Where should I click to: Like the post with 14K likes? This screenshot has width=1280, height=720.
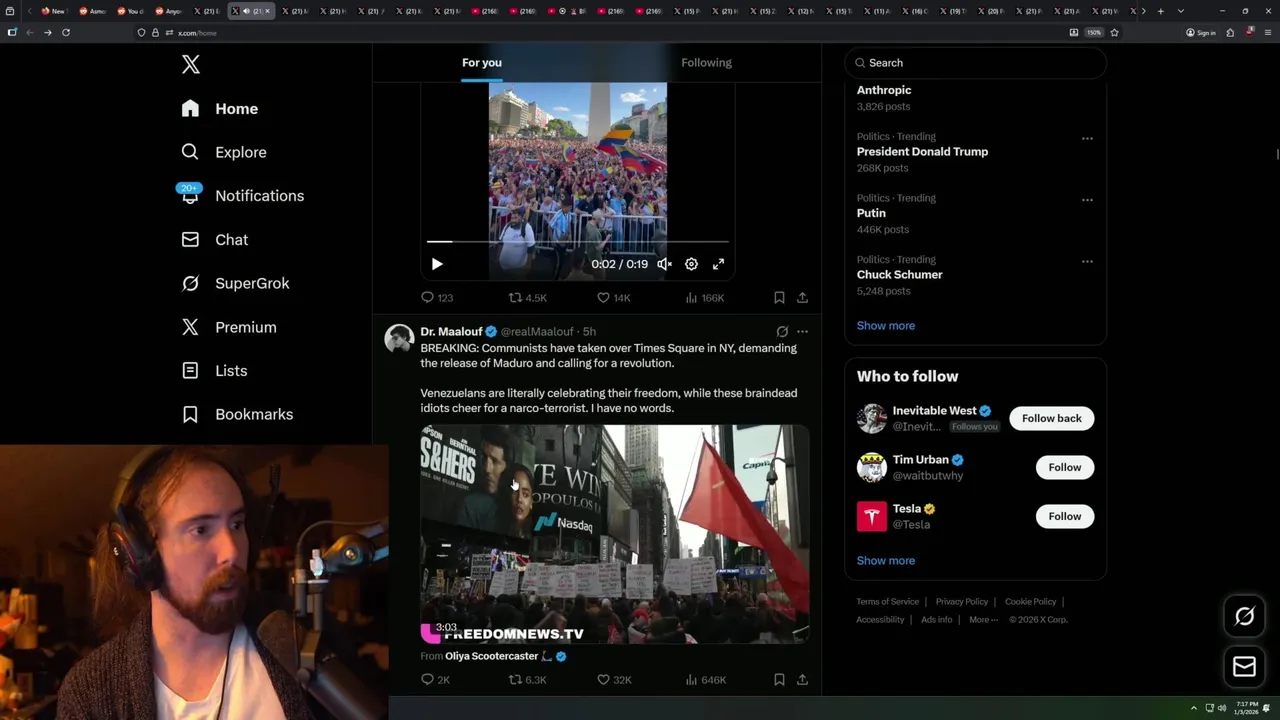coord(613,298)
